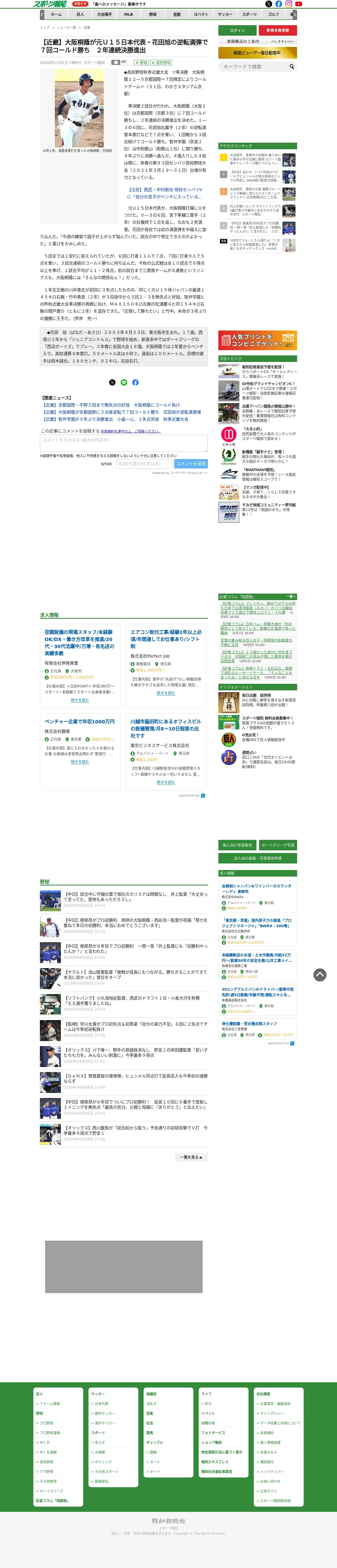
Task: Open sidebar job 会員制シャンパン&ワインバー
Action: [257, 889]
